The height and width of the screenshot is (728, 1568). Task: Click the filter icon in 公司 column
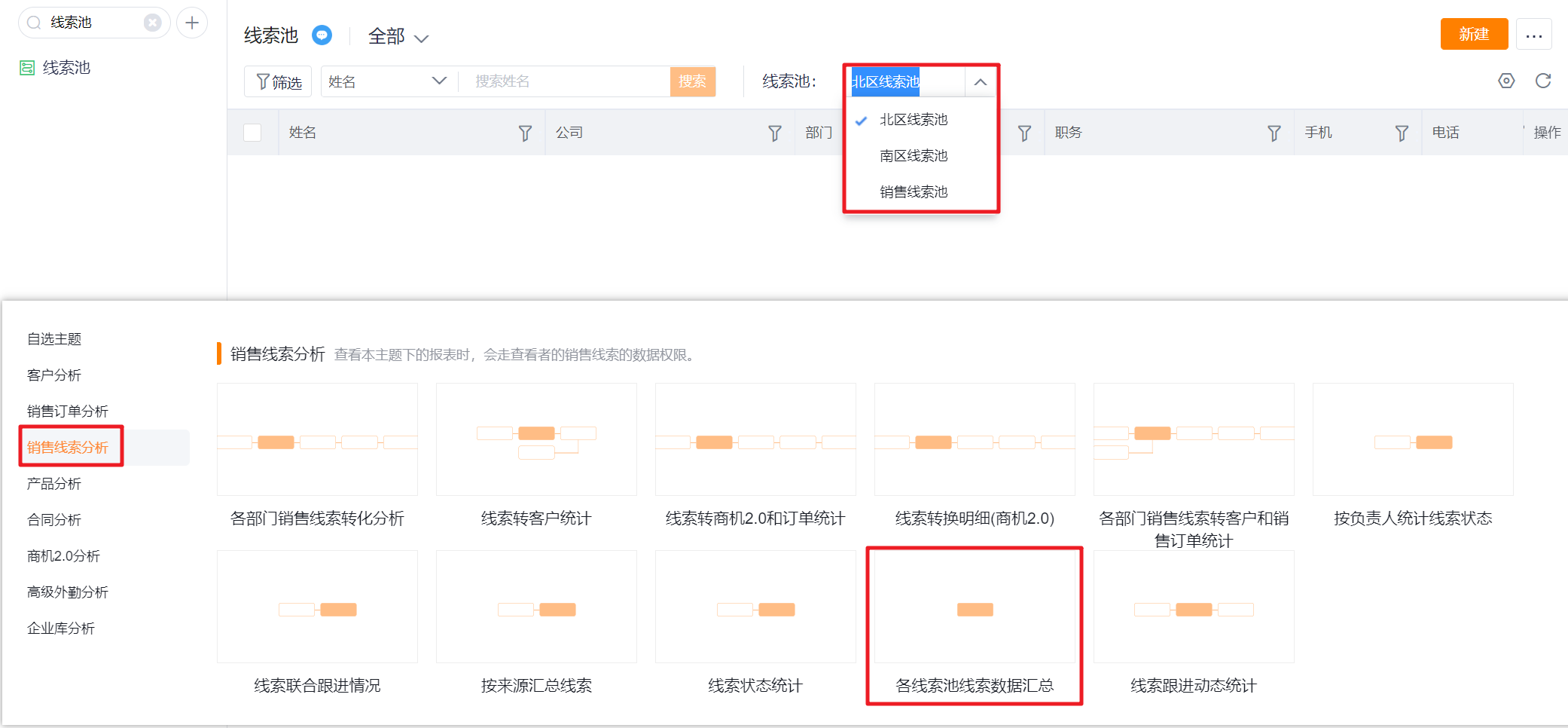click(774, 133)
